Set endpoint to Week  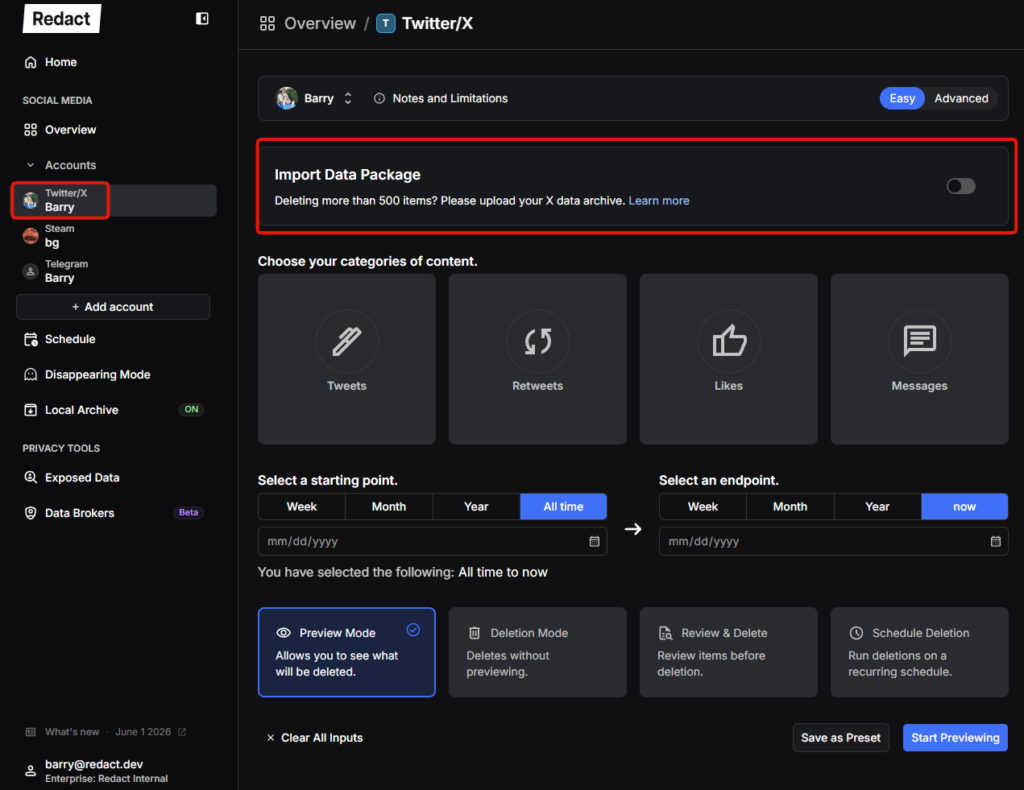click(703, 507)
